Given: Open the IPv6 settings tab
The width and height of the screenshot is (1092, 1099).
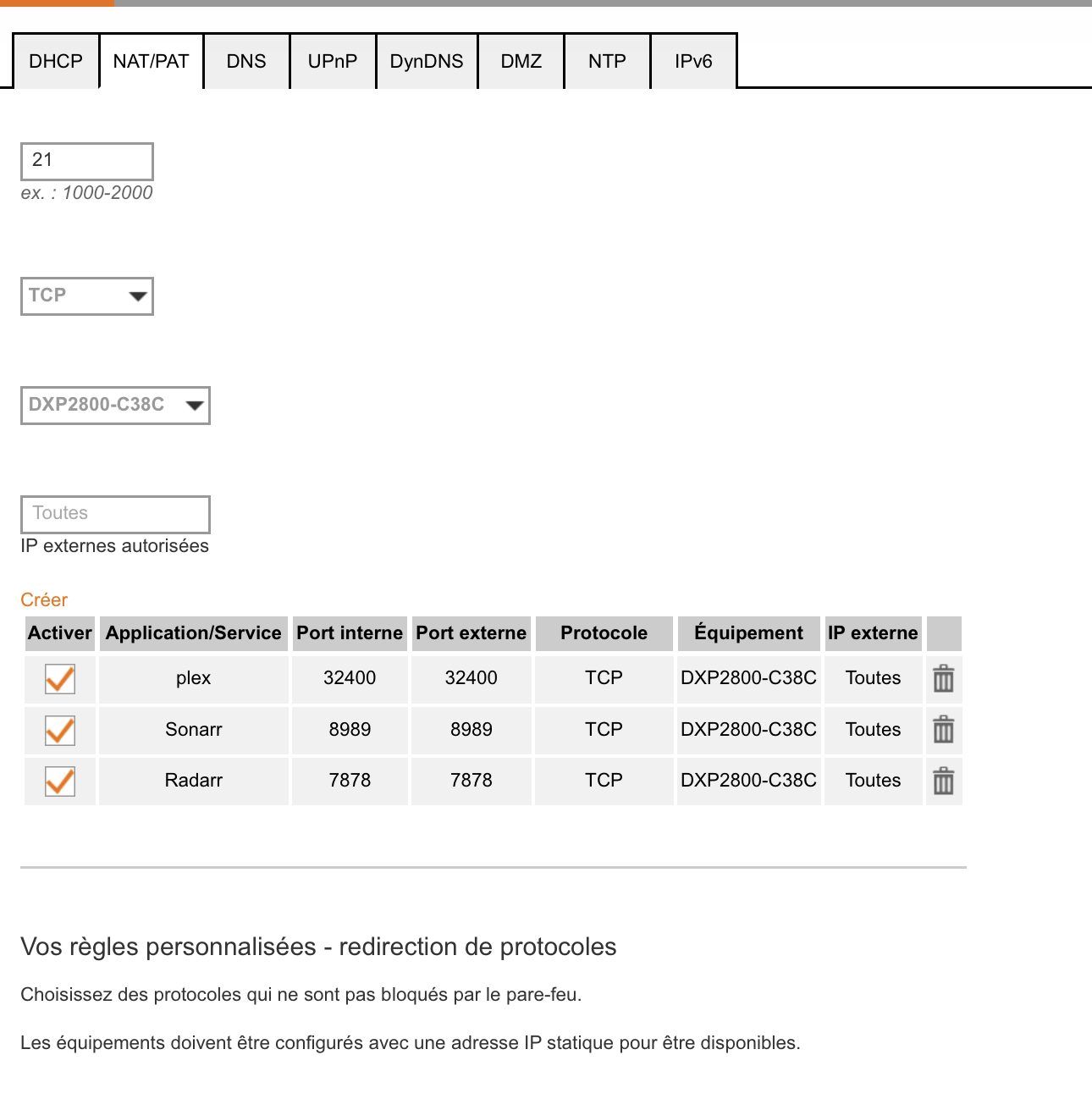Looking at the screenshot, I should click(x=693, y=61).
